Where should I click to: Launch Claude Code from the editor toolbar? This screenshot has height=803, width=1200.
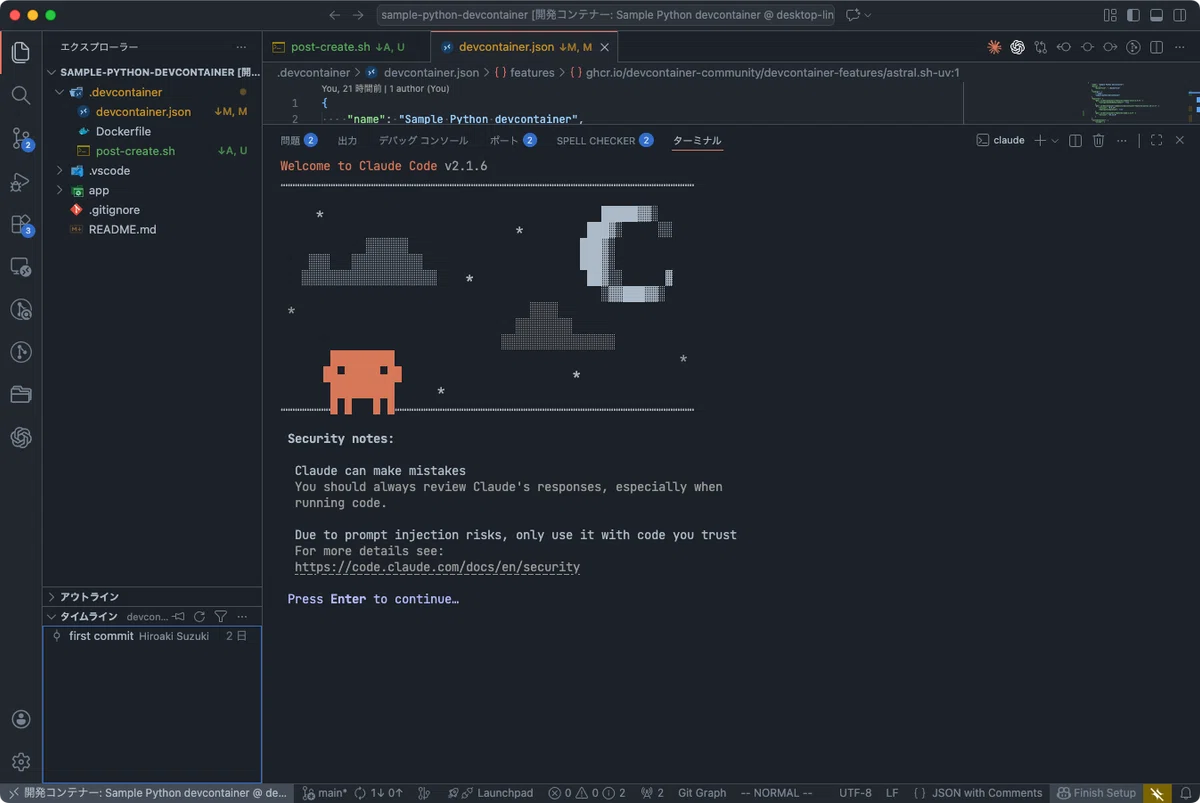click(994, 47)
